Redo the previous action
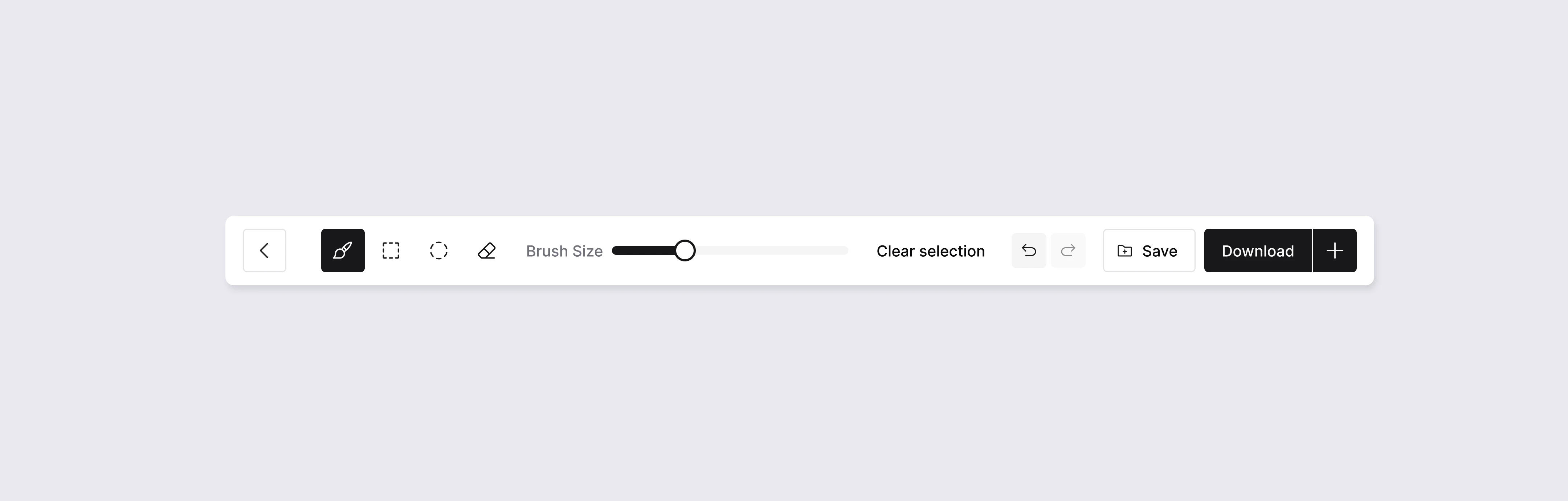 pyautogui.click(x=1068, y=250)
